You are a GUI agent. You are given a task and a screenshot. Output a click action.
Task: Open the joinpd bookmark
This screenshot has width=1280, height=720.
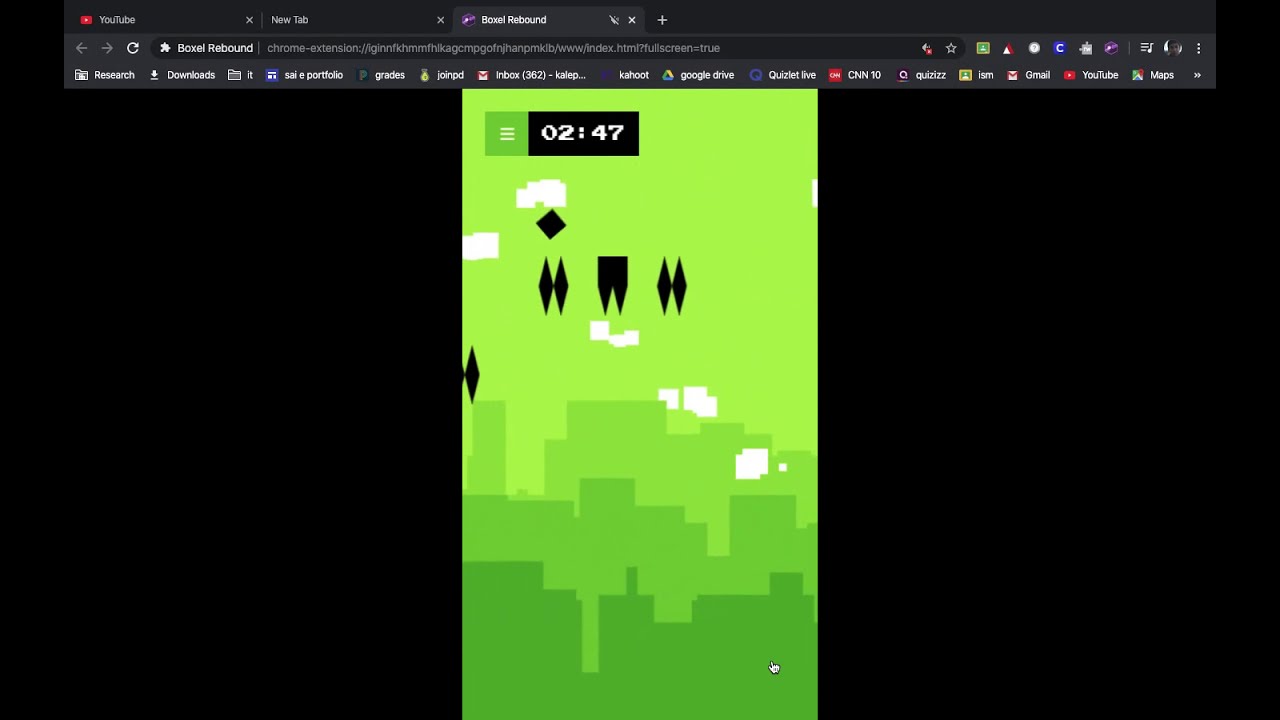click(441, 75)
